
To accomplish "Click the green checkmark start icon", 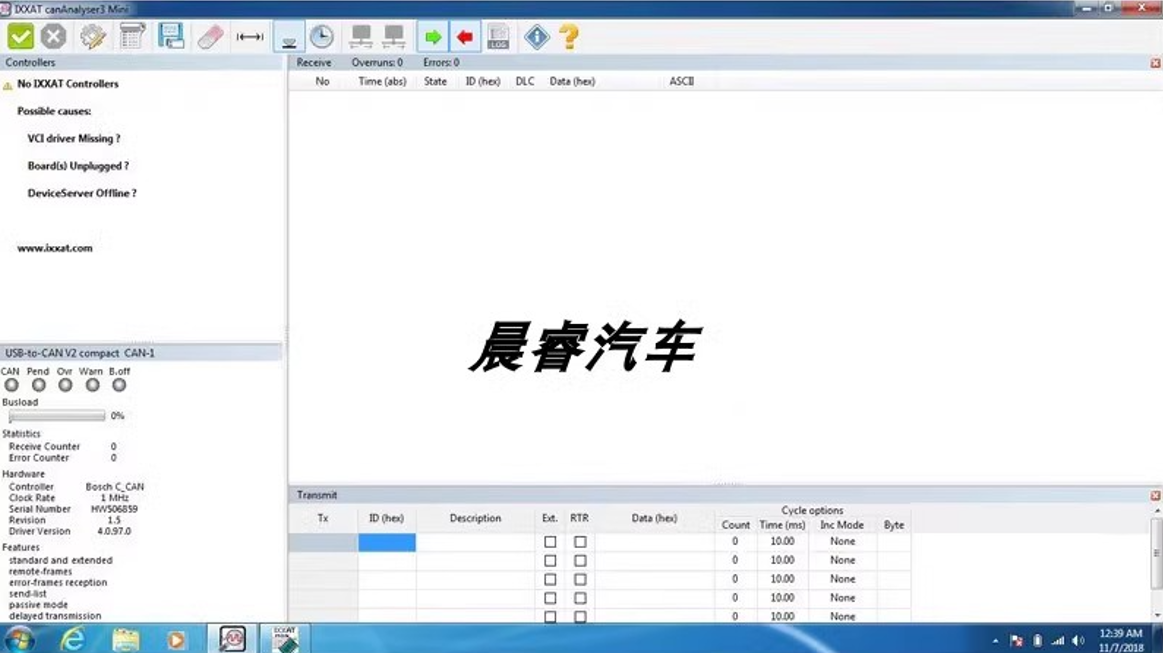I will [x=21, y=36].
